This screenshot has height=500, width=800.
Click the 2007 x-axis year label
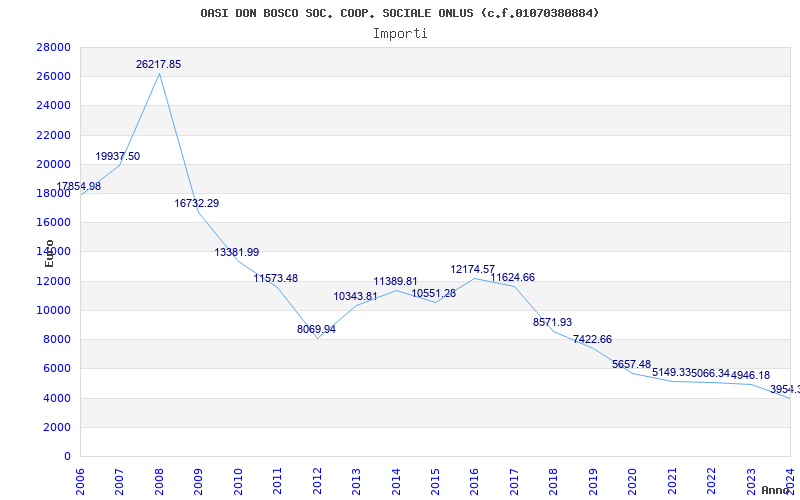tap(119, 481)
